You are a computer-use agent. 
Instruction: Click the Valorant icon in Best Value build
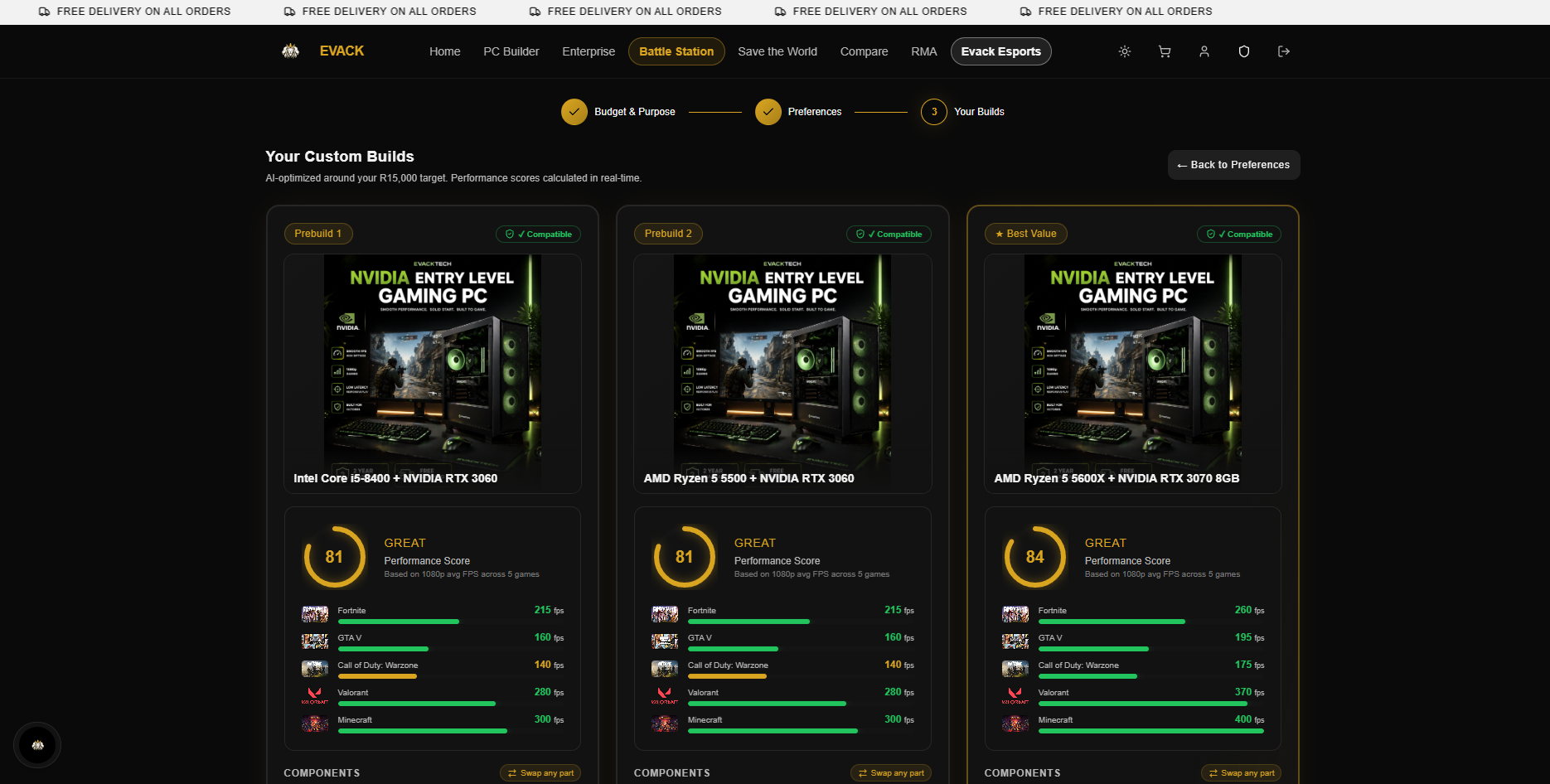pyautogui.click(x=1015, y=696)
